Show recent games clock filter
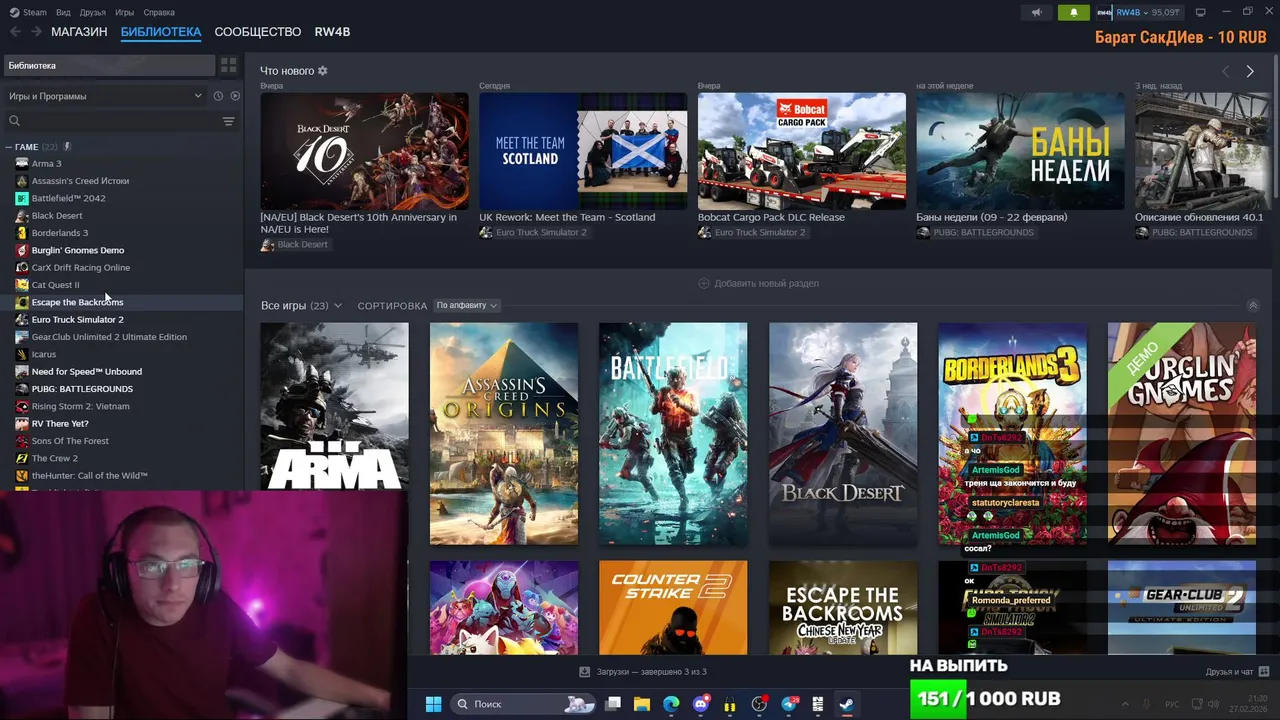 tap(218, 96)
